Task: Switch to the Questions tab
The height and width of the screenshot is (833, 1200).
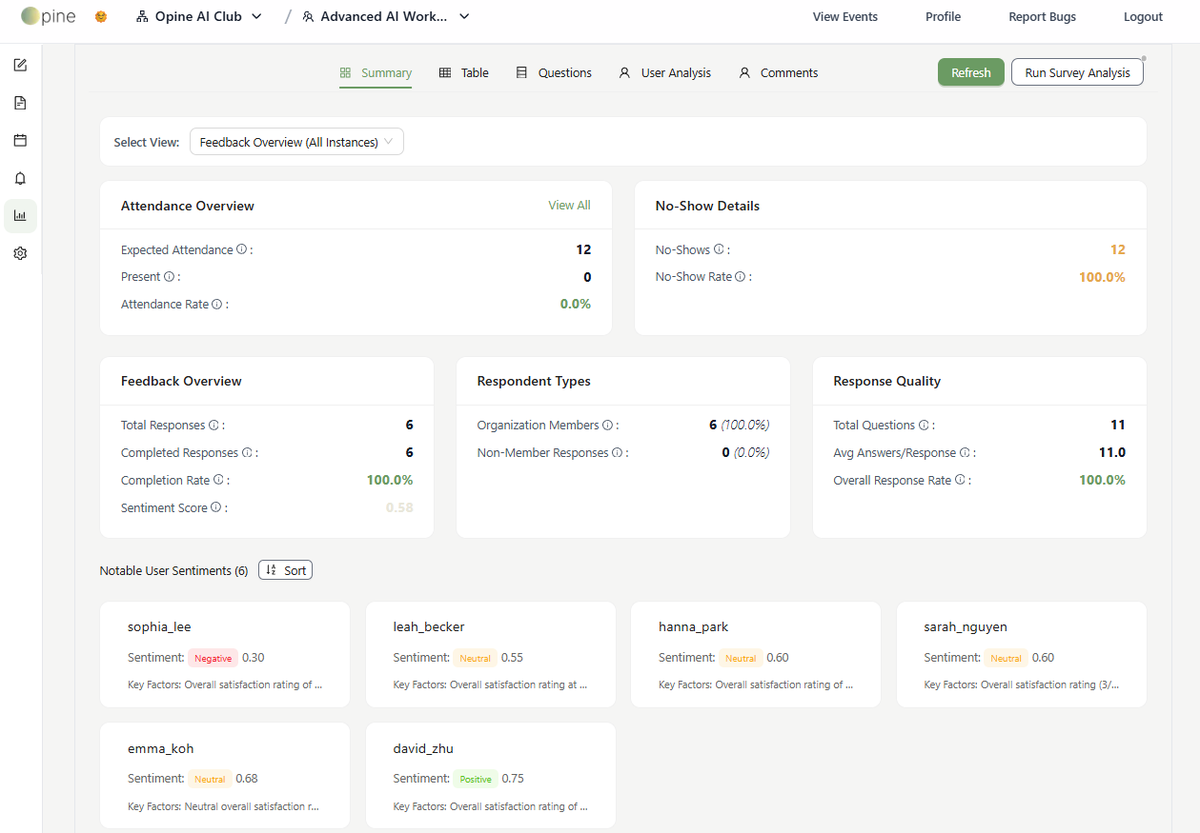Action: point(554,73)
